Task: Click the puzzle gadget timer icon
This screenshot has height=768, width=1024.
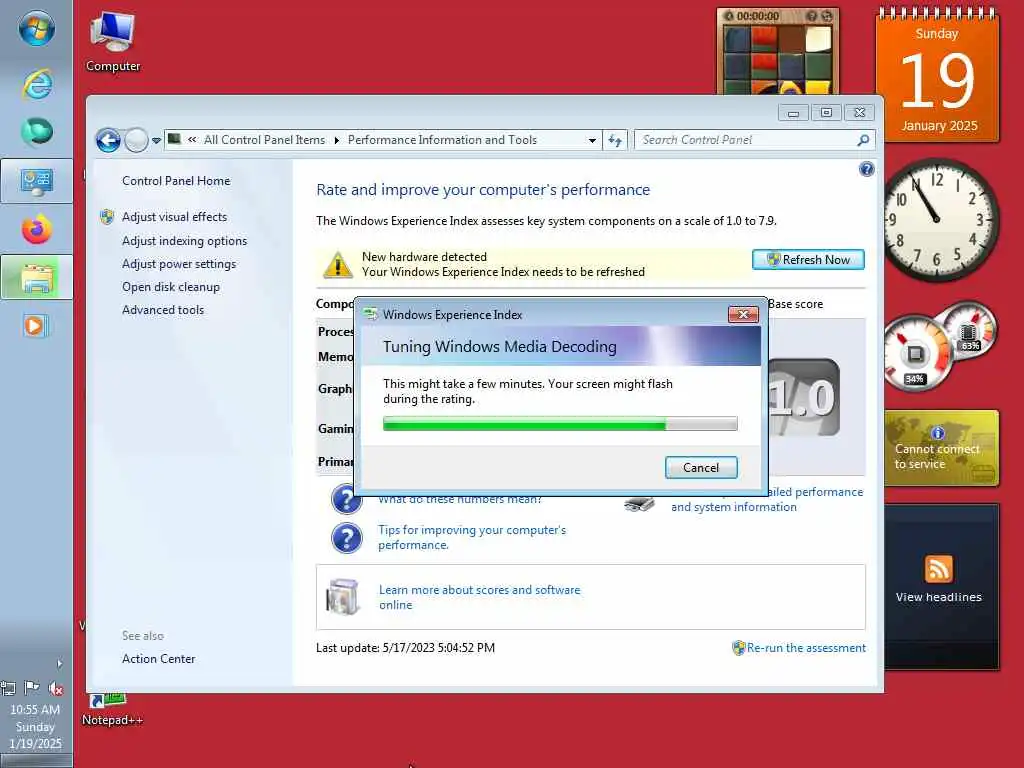Action: pos(729,16)
